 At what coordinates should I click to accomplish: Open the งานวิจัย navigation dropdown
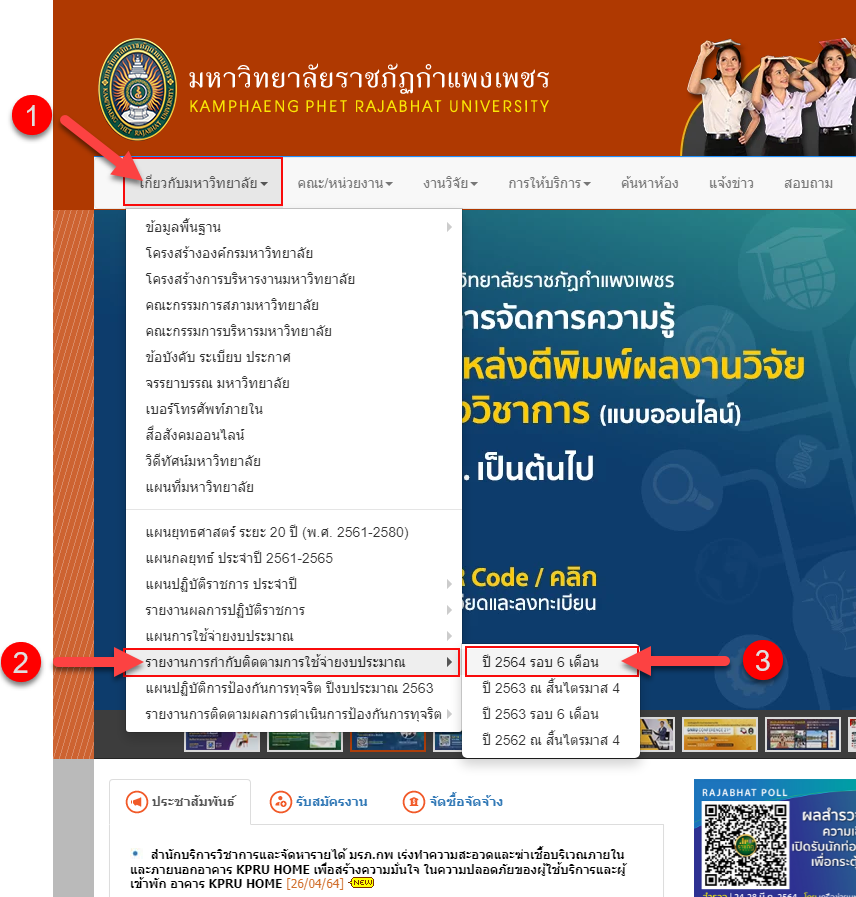450,184
